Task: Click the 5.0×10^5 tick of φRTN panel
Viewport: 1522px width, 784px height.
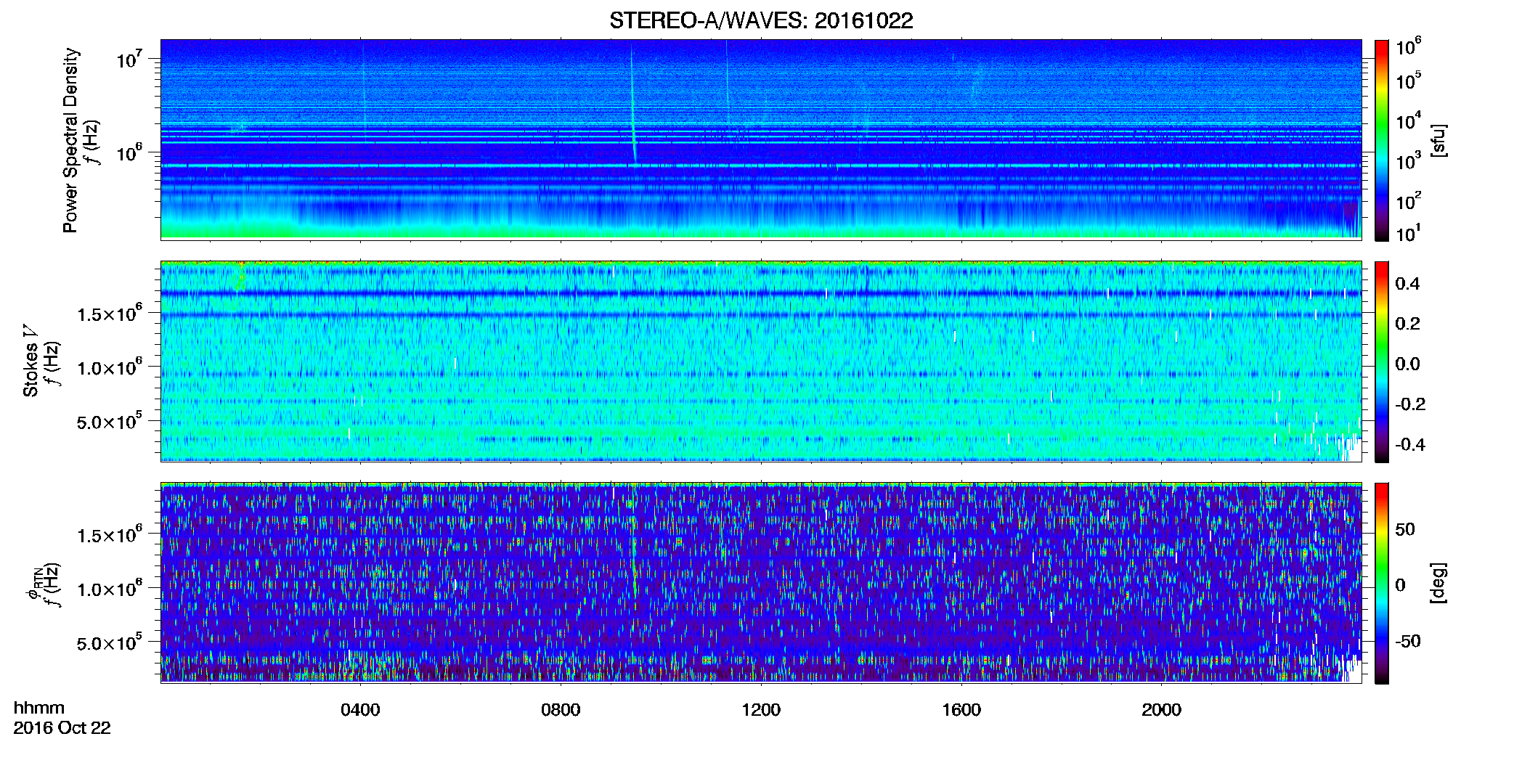Action: click(x=110, y=642)
